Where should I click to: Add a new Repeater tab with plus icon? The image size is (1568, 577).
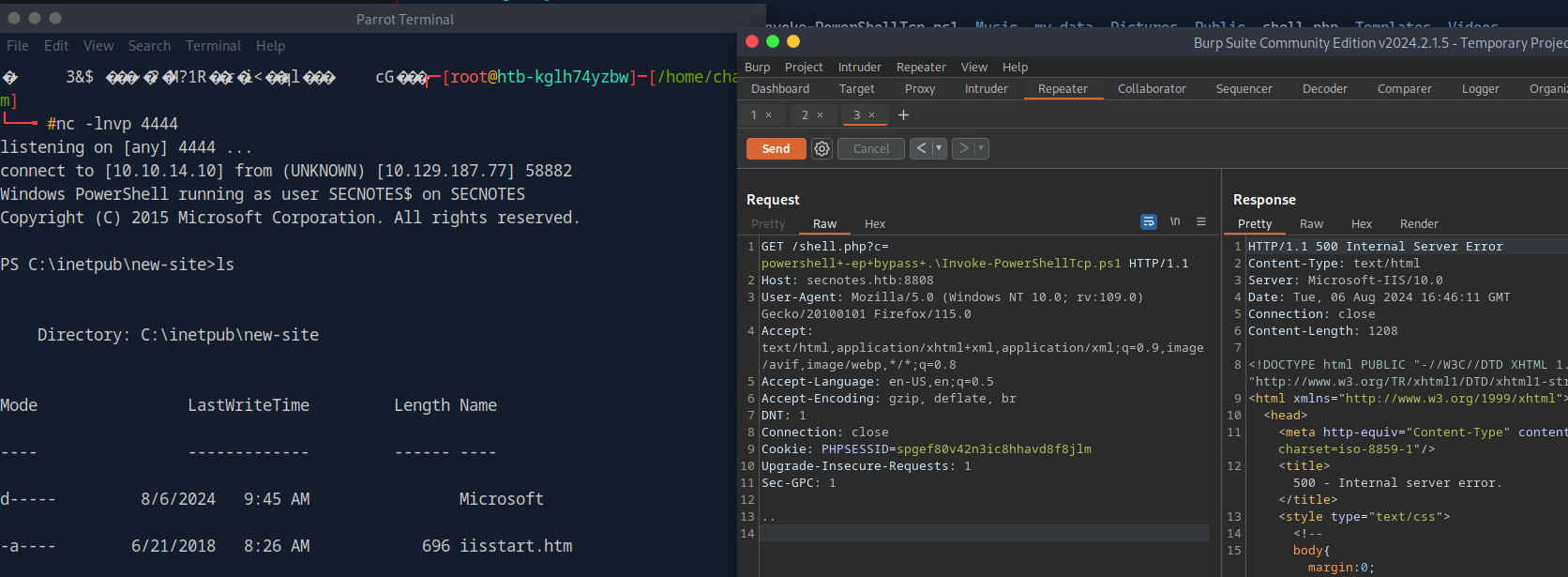pos(903,114)
